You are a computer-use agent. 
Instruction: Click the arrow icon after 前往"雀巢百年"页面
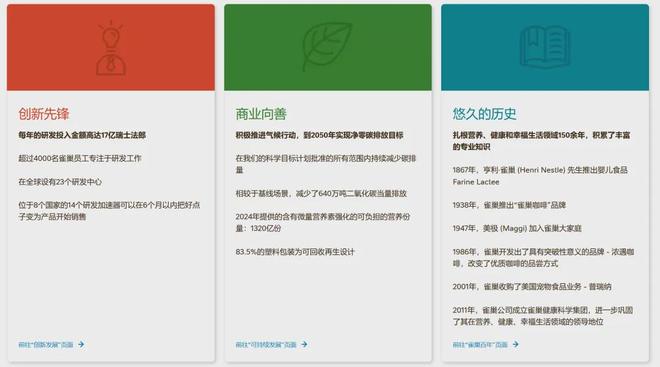(515, 344)
